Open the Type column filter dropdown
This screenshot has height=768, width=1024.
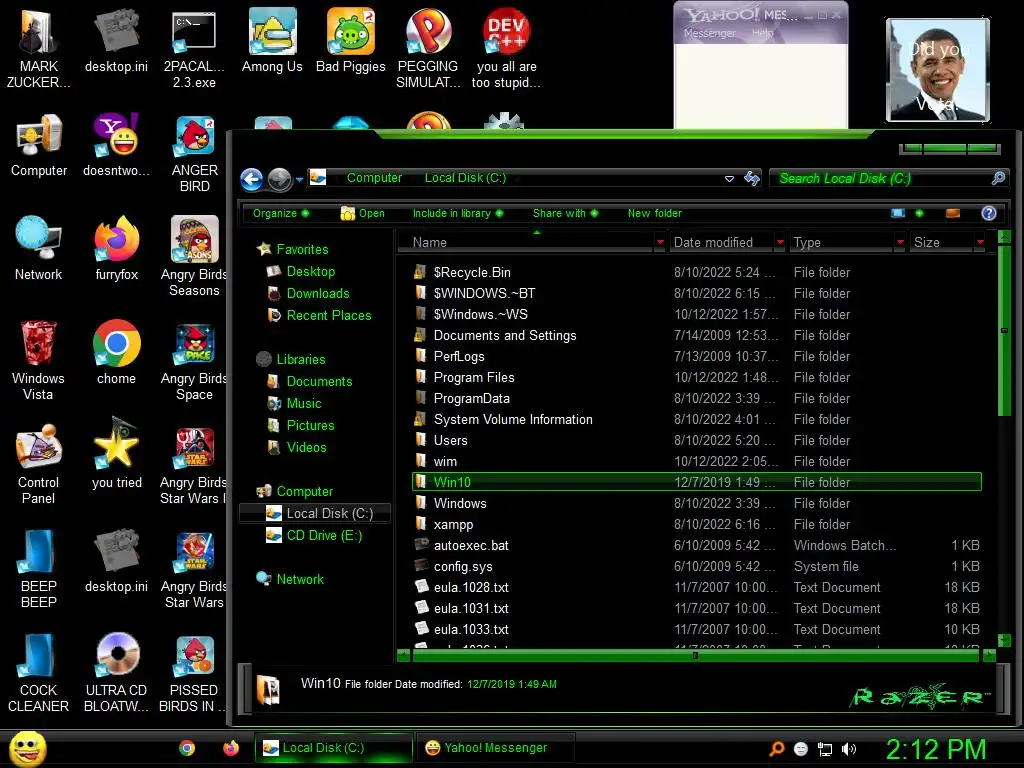point(900,242)
